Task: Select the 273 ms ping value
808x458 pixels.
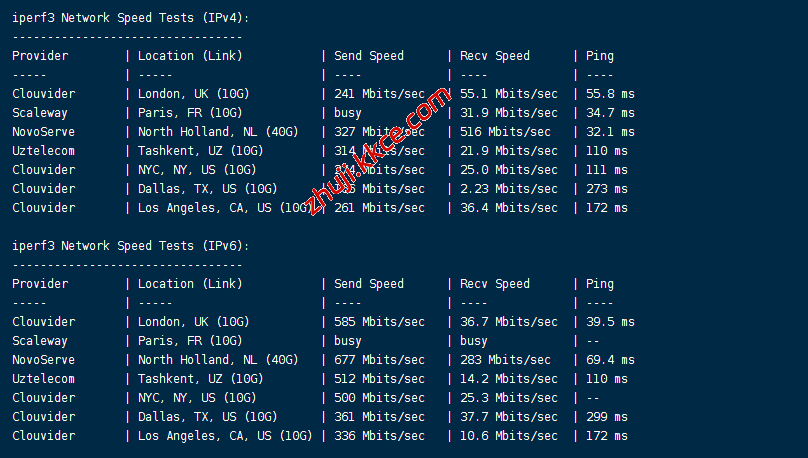Action: pos(607,189)
